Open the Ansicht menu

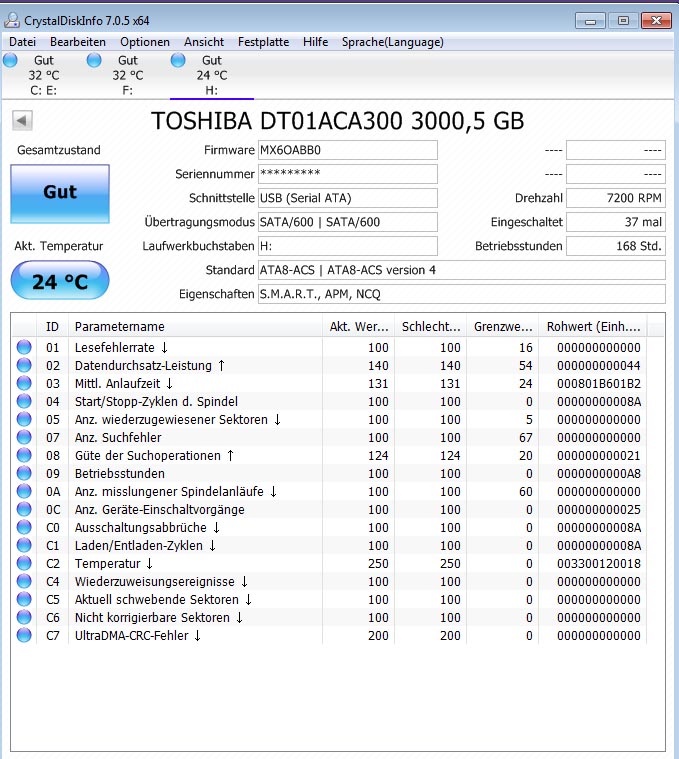coord(204,42)
